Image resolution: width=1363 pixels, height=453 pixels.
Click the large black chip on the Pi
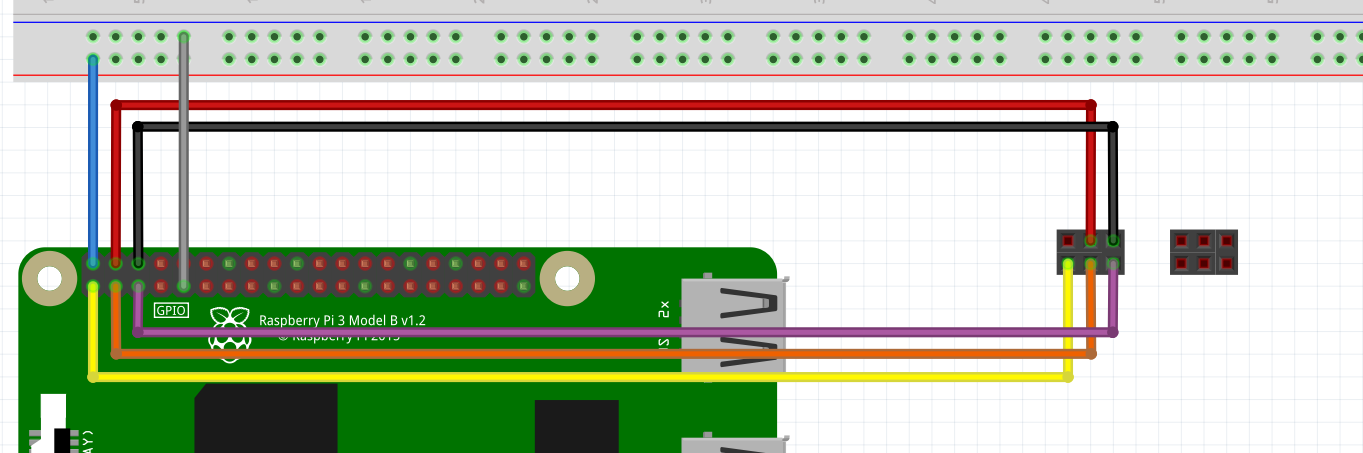coord(264,420)
